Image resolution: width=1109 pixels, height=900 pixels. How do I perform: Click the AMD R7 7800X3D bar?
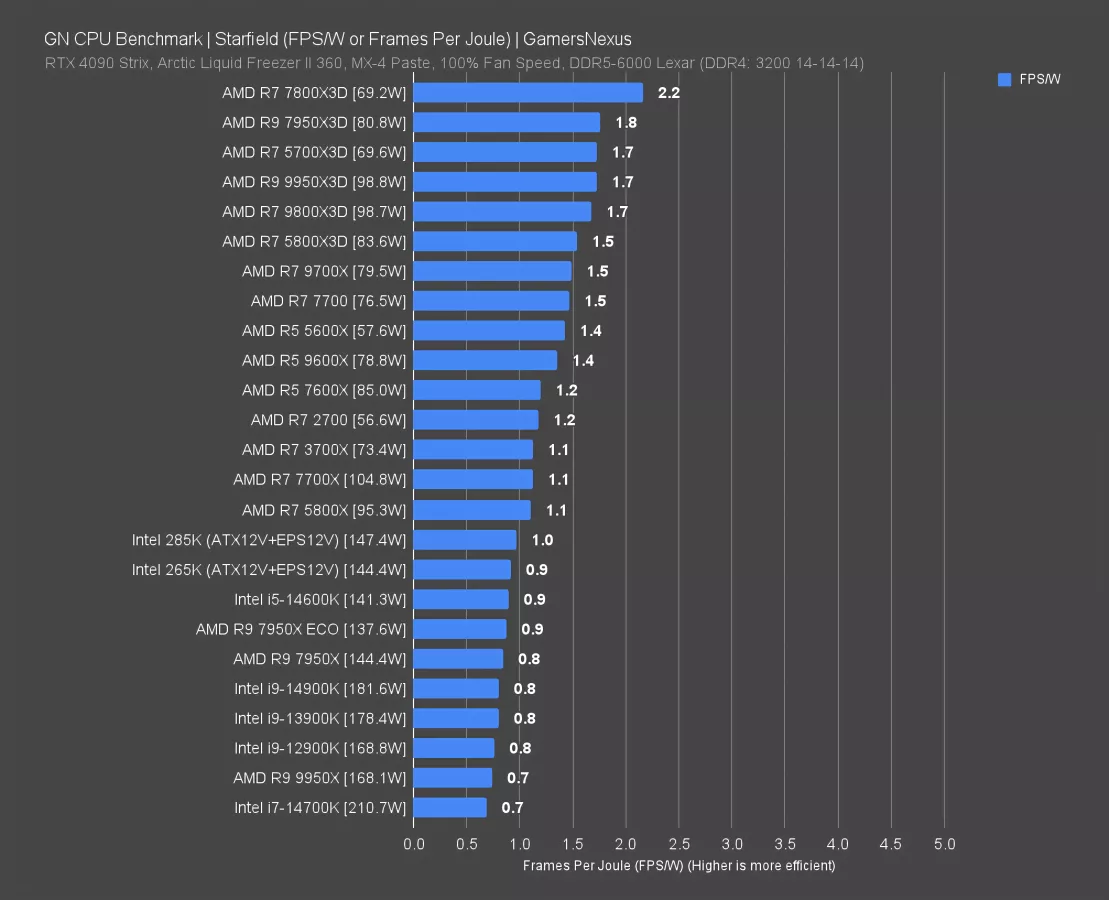coord(528,93)
